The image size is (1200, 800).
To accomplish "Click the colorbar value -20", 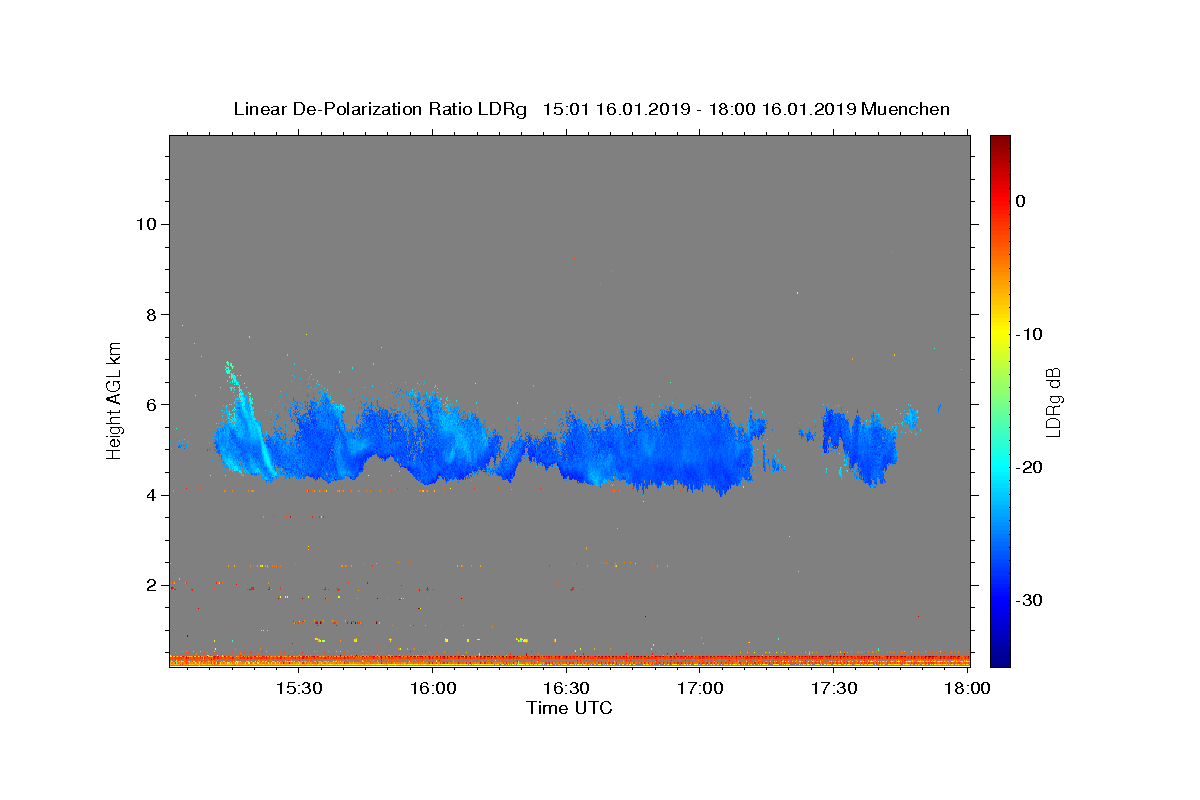I will coord(1030,467).
